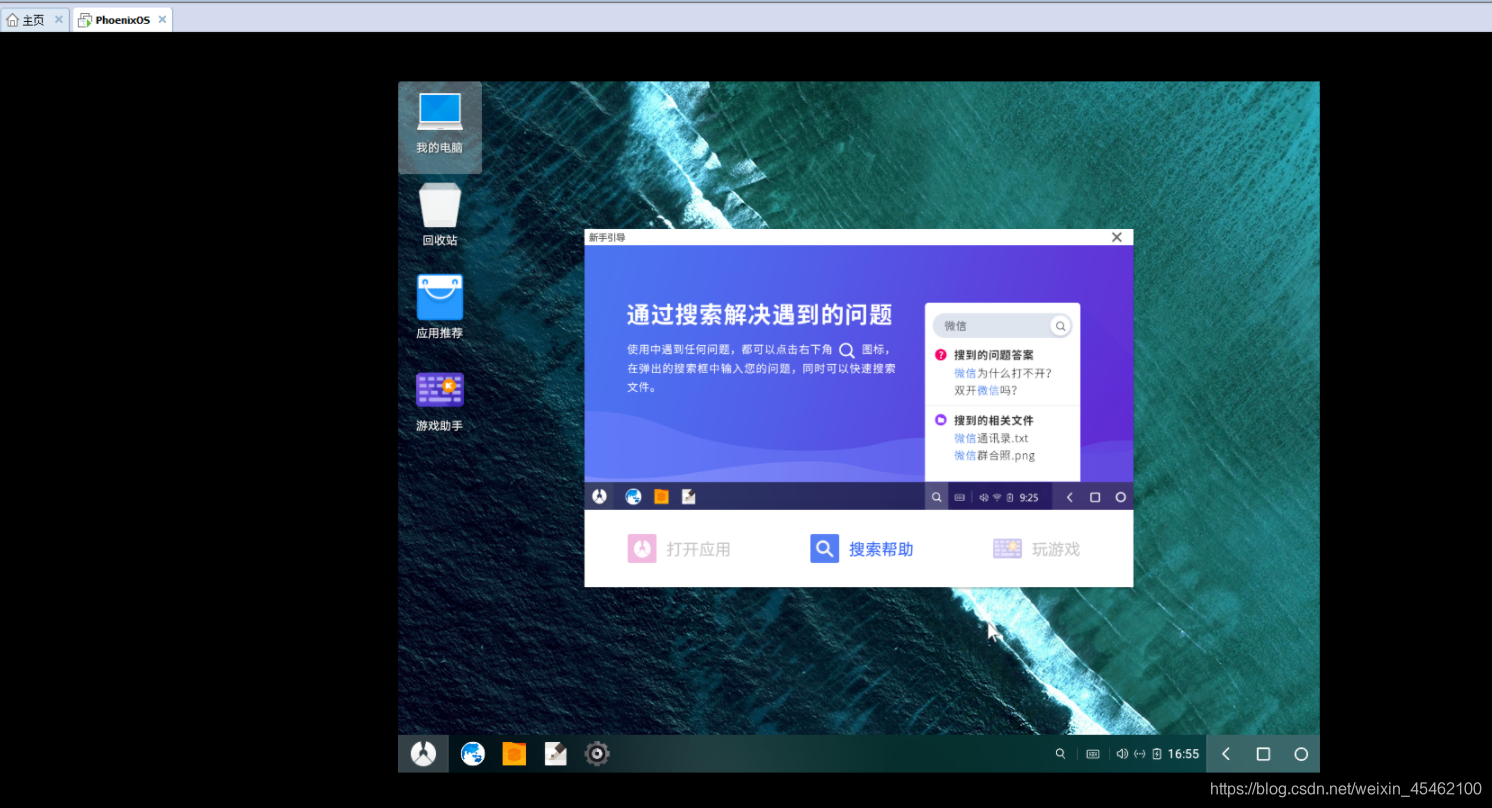This screenshot has width=1492, height=808.
Task: Close the 主页 VM tab
Action: [58, 20]
